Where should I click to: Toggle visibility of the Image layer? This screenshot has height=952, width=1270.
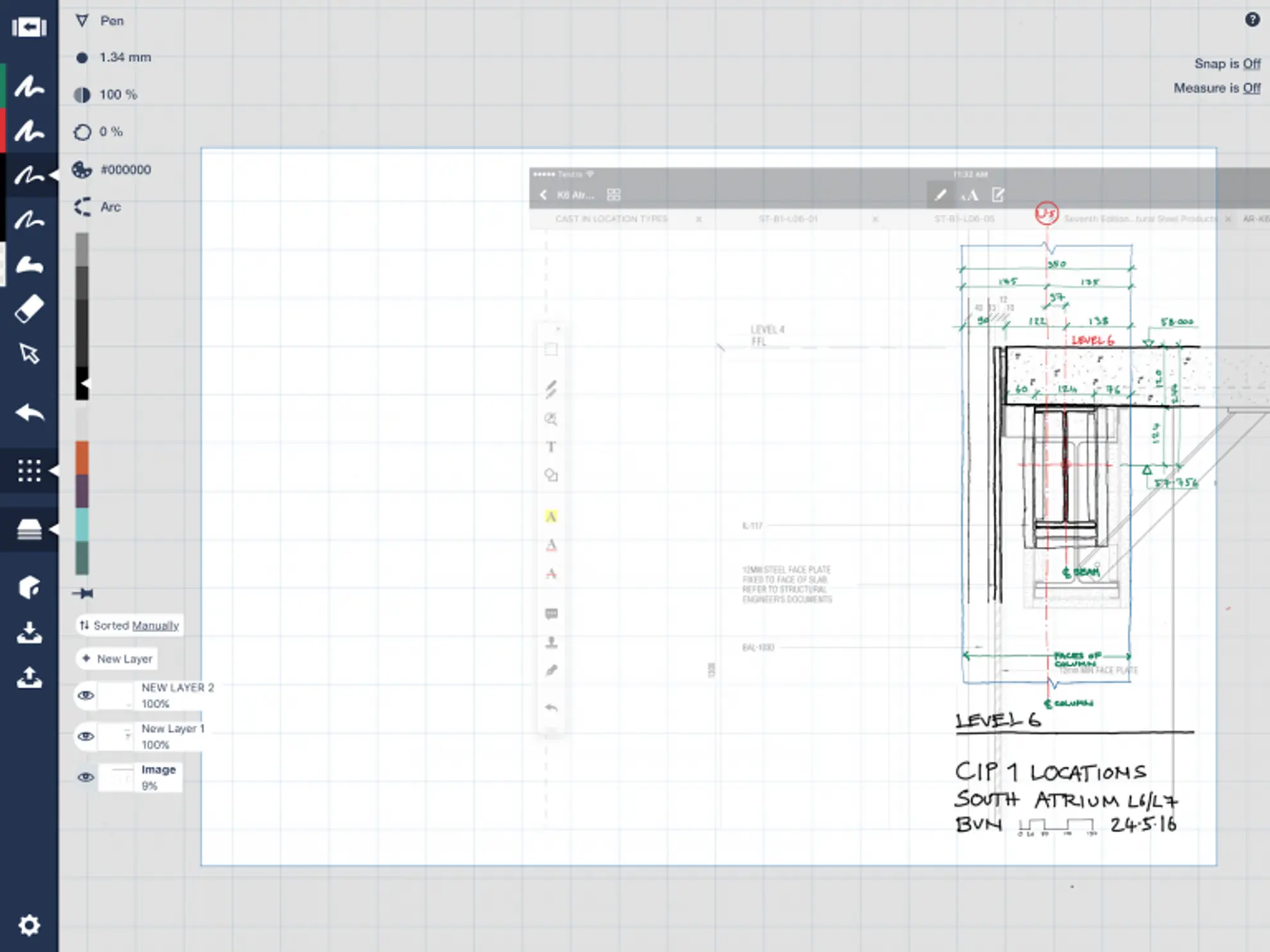86,778
